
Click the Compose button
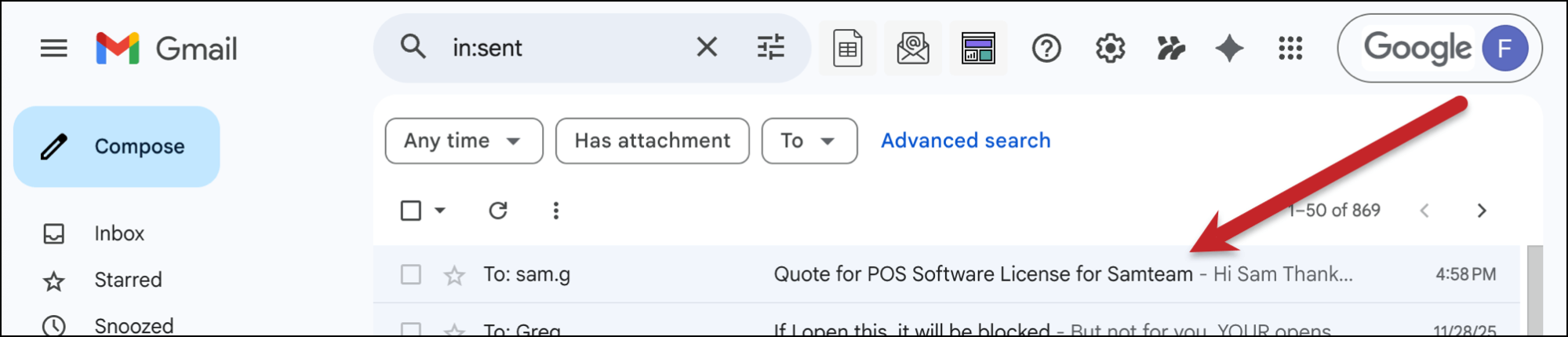click(117, 147)
